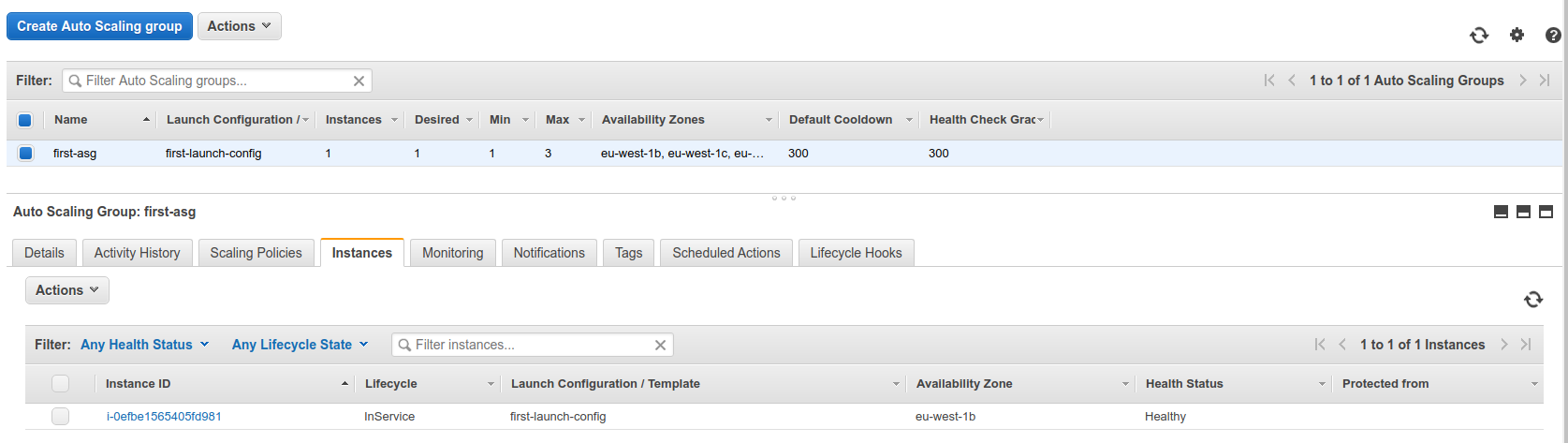Expand Any Lifecycle State filter
Viewport: 1568px width, 443px height.
(x=300, y=345)
